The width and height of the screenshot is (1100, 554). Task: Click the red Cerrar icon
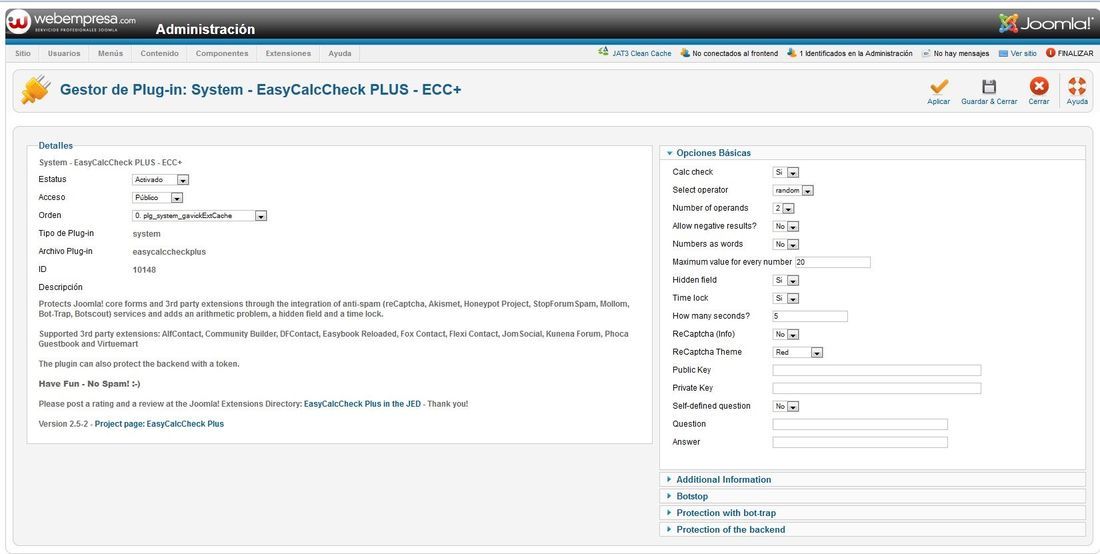[x=1039, y=86]
